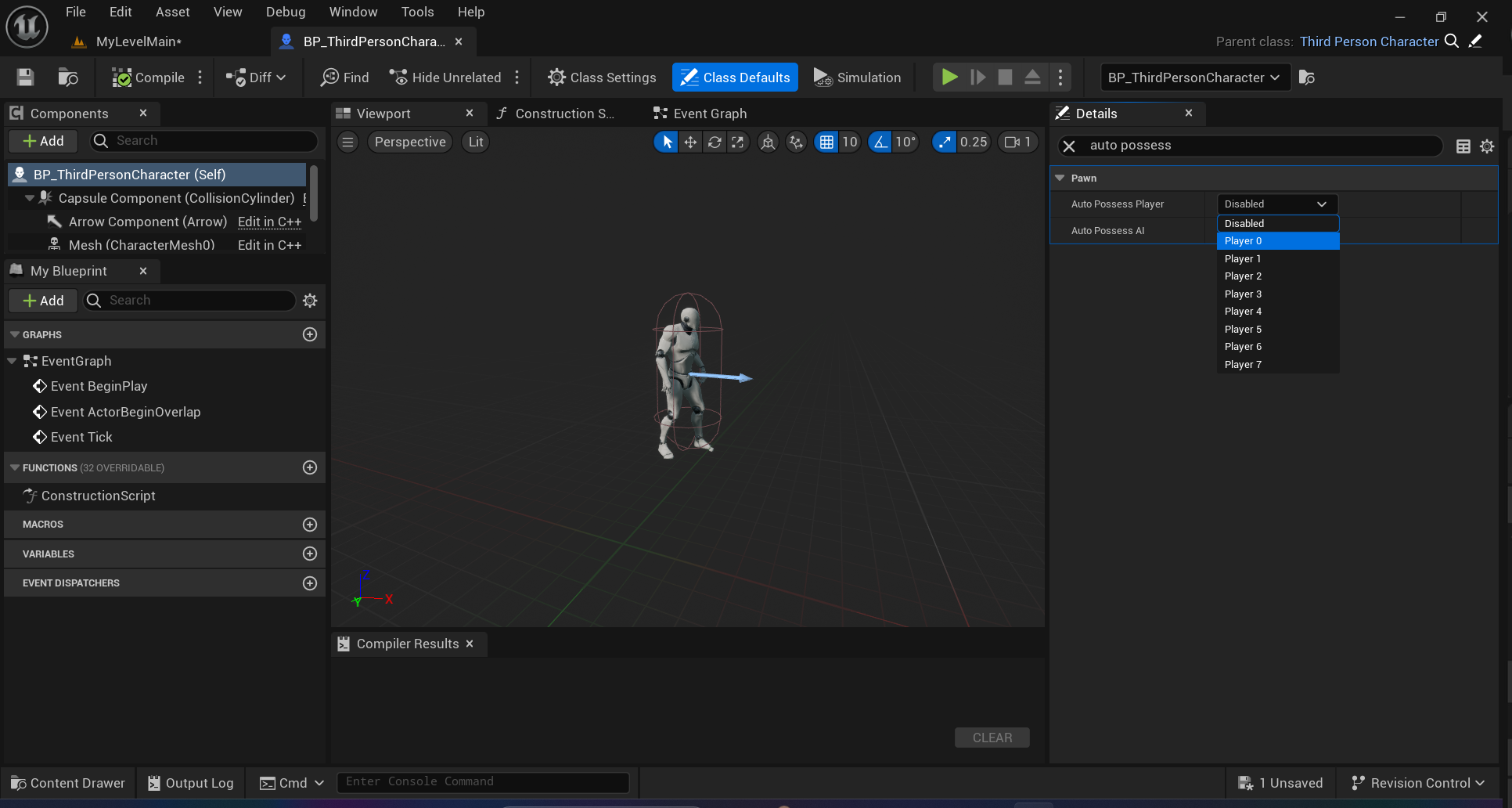Collapse the EventGraph tree node

tap(12, 361)
